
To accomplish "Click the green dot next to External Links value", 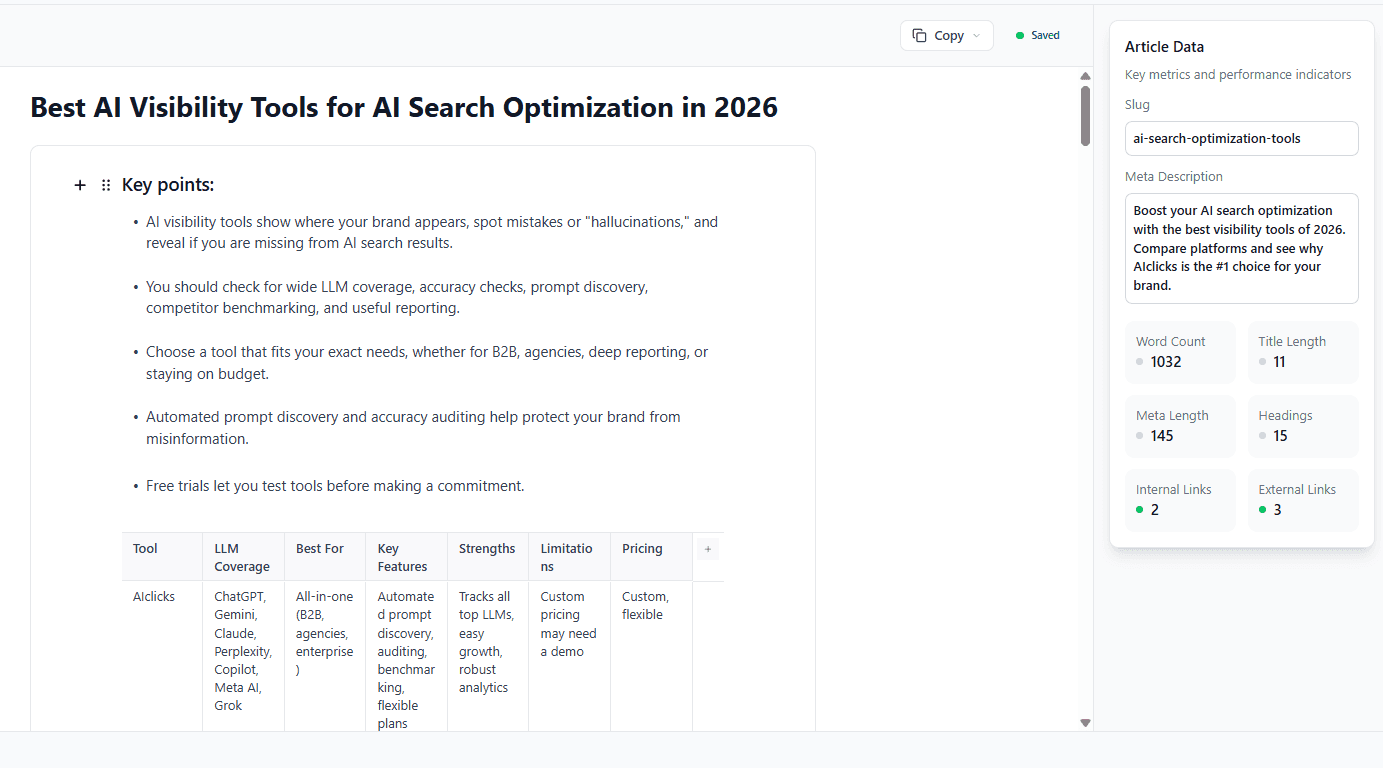I will (x=1263, y=510).
